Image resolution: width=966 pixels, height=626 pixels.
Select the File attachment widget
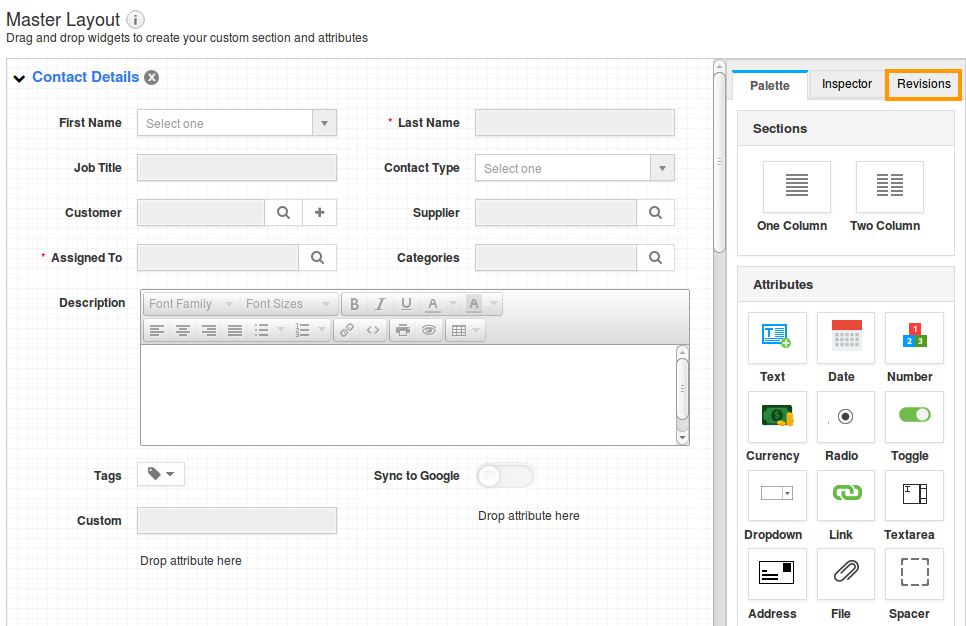pyautogui.click(x=845, y=573)
